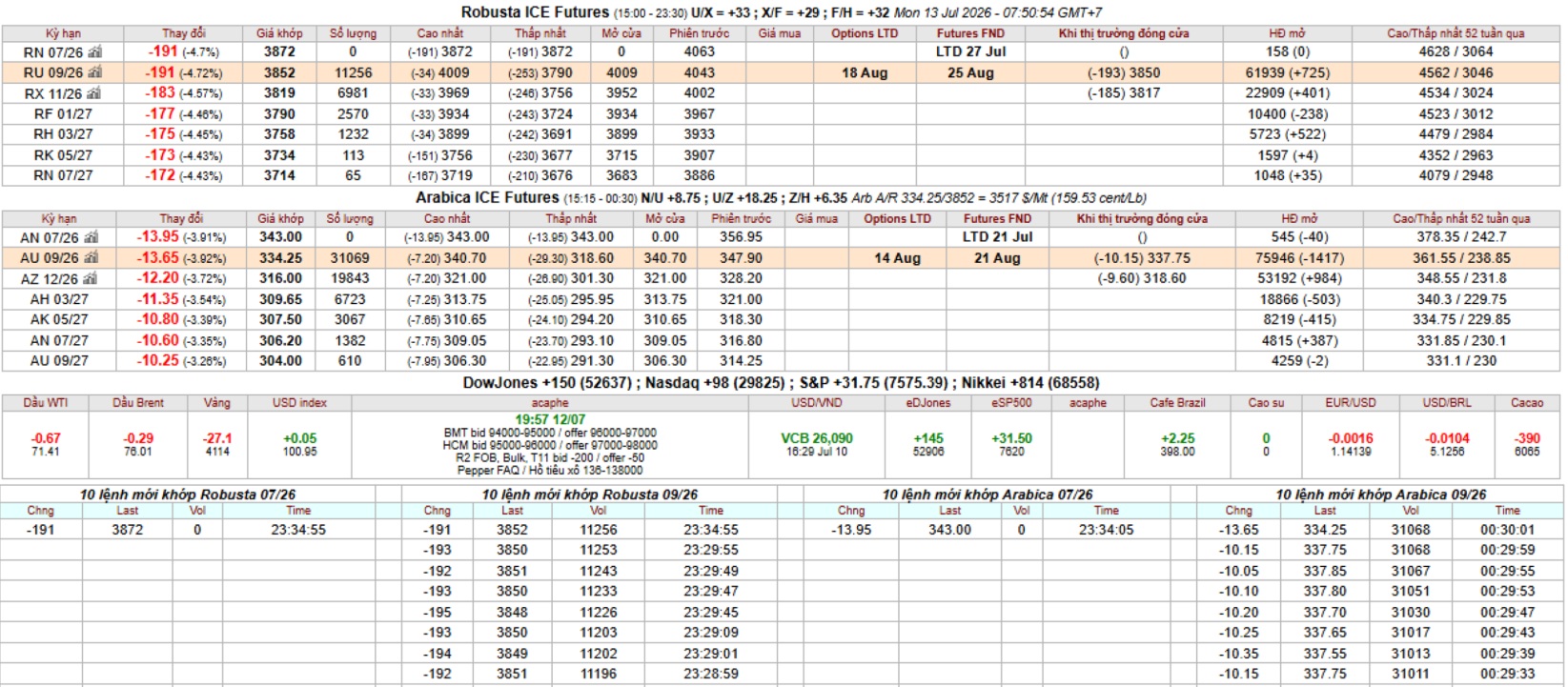Select the AH 03/27 contract label
The image size is (1568, 687).
coord(59,299)
